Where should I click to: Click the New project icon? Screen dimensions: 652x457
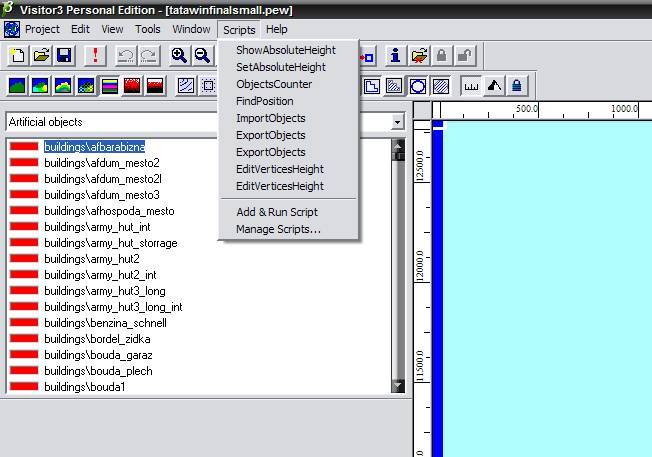click(18, 55)
